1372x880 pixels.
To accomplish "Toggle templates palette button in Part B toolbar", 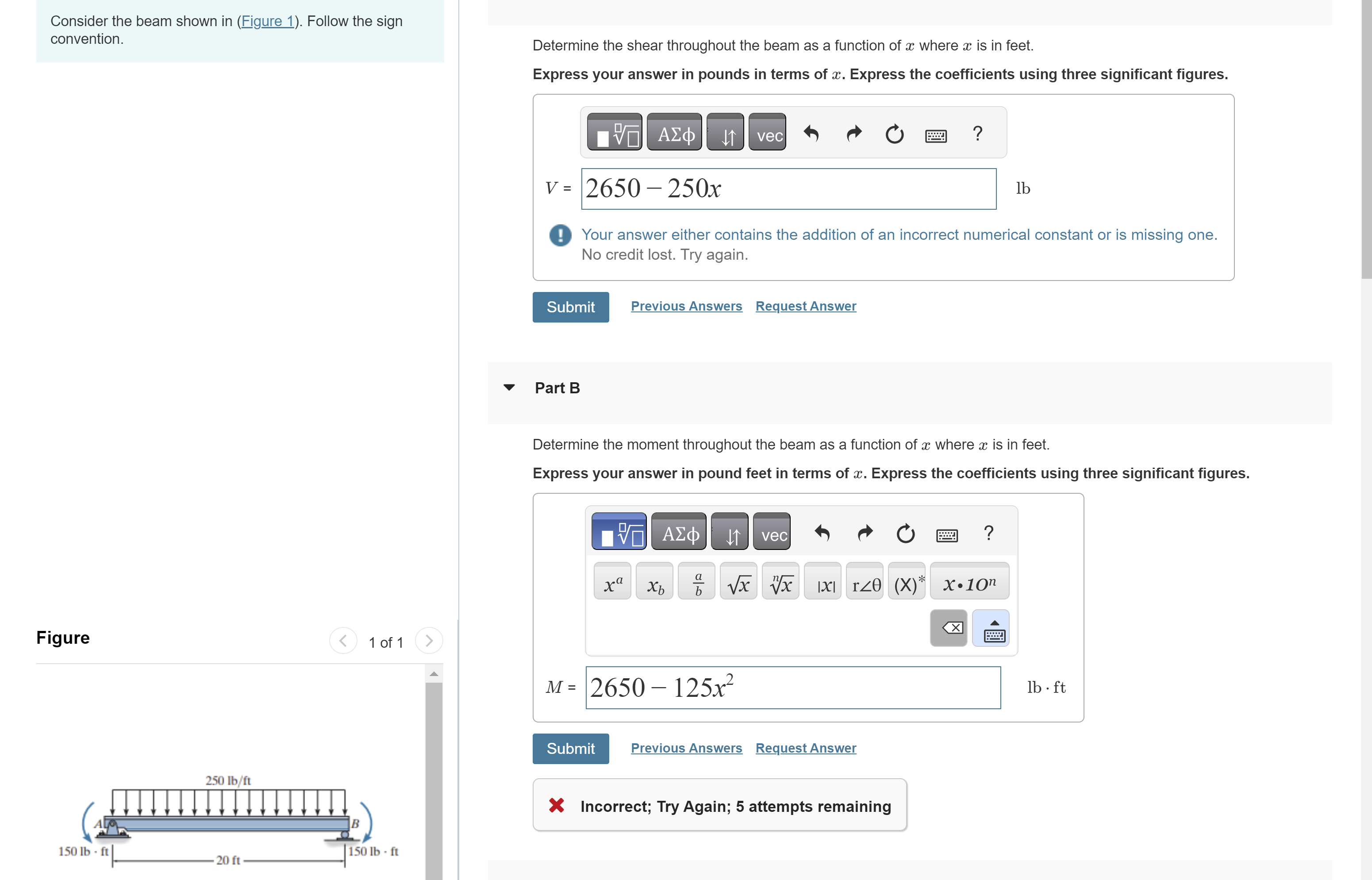I will [619, 532].
